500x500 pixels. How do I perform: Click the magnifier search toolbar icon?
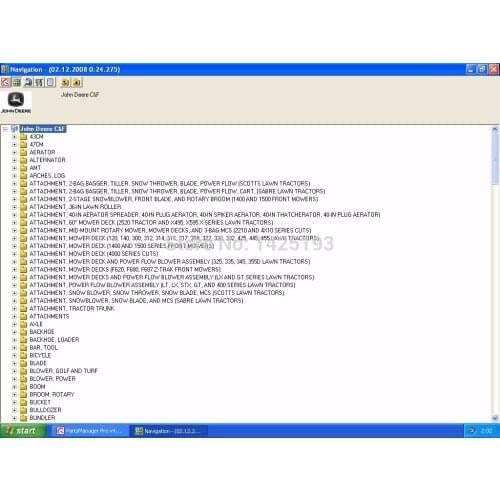tap(28, 82)
